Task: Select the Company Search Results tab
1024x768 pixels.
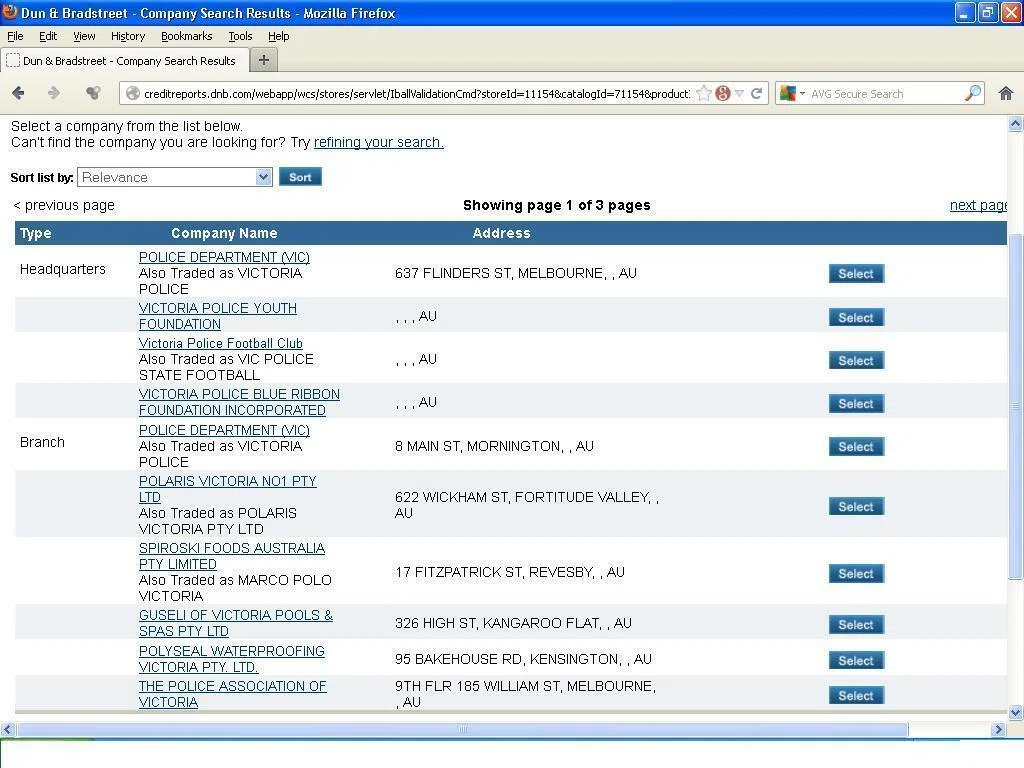Action: (124, 61)
